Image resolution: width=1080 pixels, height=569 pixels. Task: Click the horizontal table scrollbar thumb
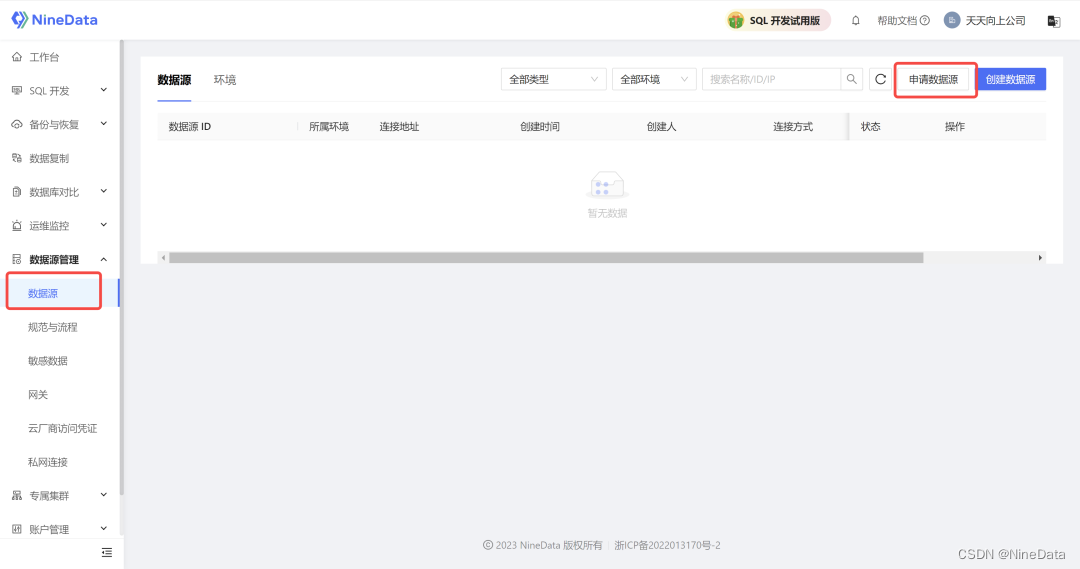[x=546, y=258]
